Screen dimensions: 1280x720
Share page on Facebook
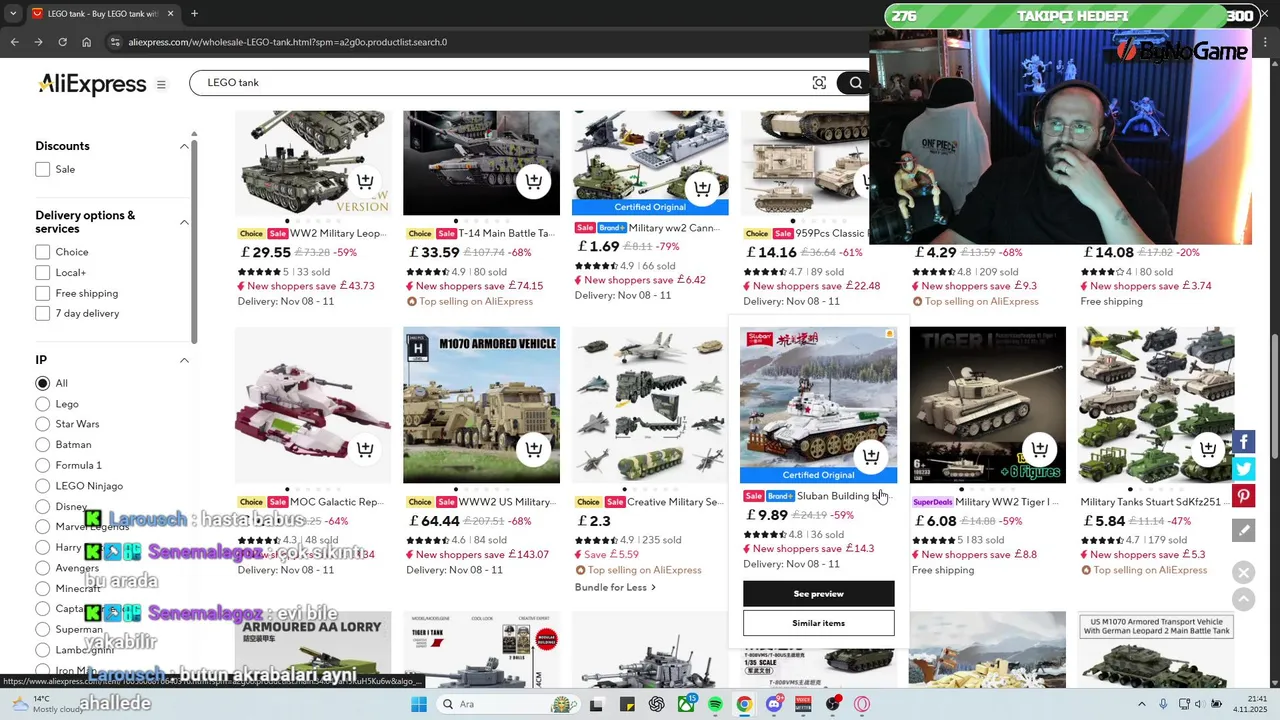[x=1243, y=442]
